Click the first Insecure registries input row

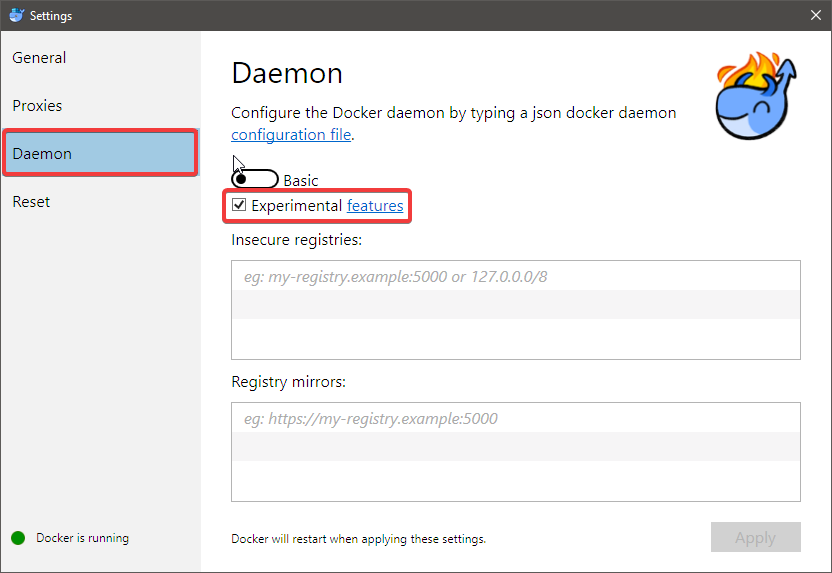(515, 276)
